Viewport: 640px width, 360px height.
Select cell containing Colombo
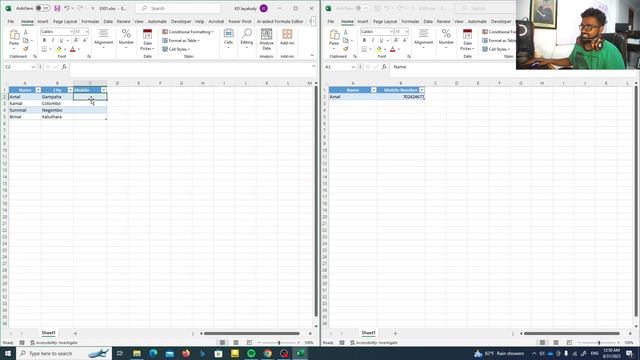point(57,103)
